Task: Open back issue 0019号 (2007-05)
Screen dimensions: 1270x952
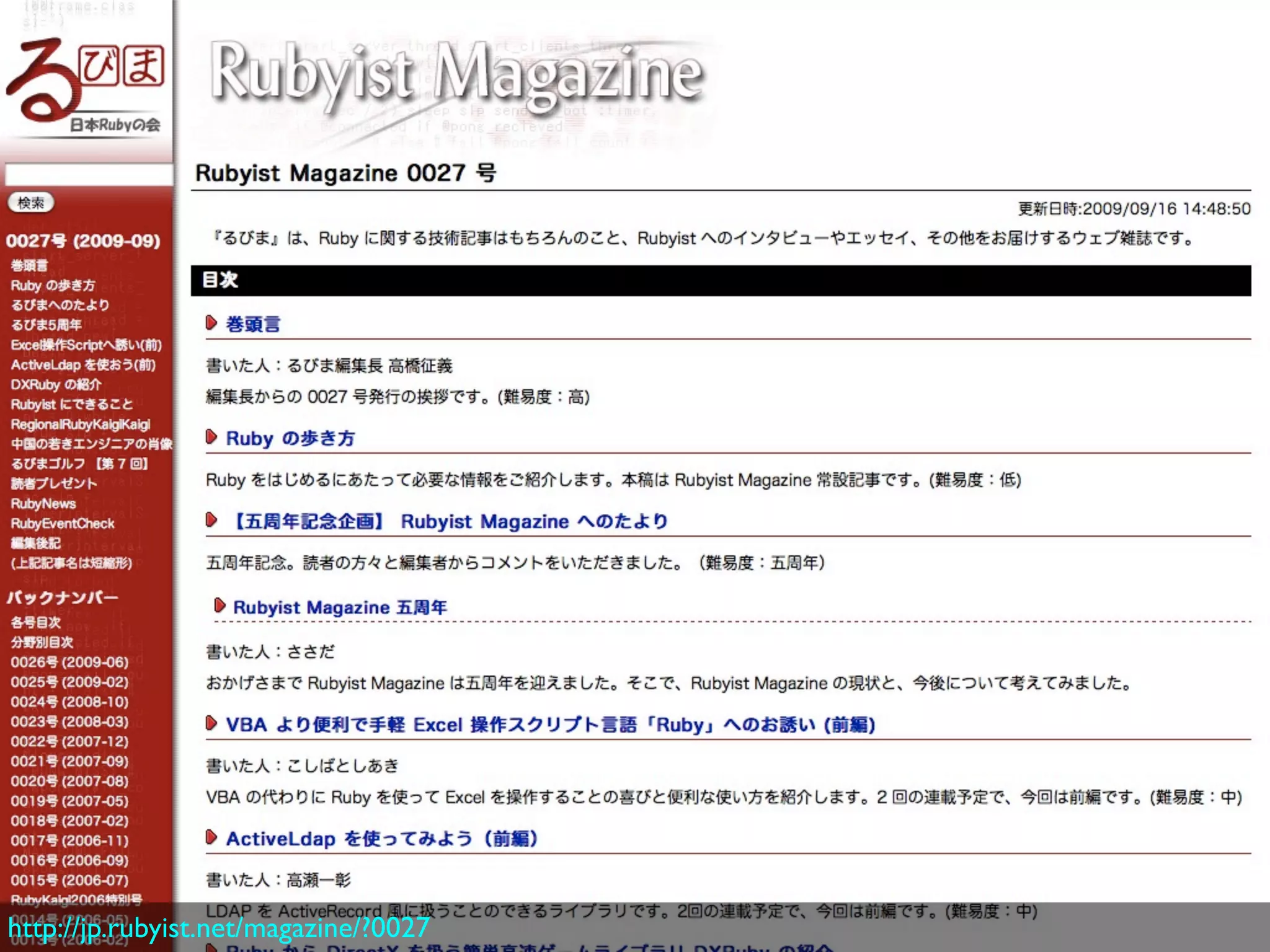Action: pos(69,801)
